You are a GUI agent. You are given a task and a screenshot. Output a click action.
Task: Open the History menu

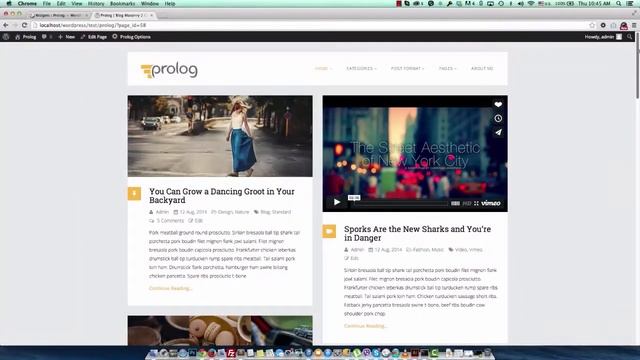pyautogui.click(x=96, y=3)
